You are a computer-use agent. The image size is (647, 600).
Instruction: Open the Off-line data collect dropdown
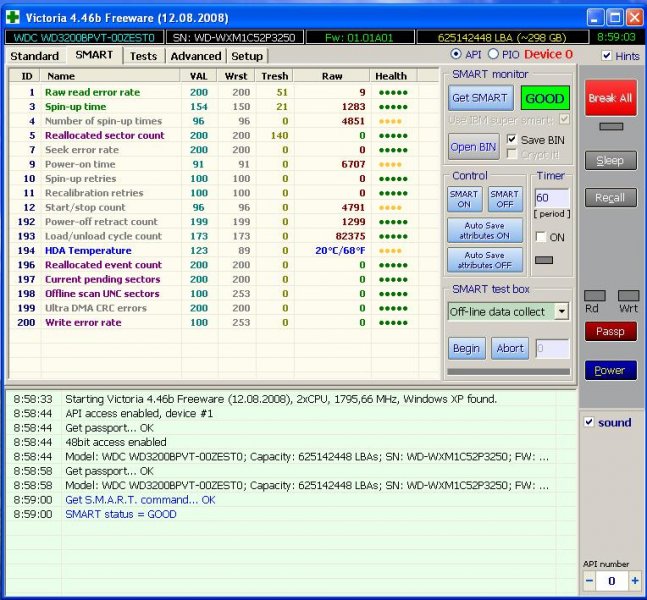[561, 312]
